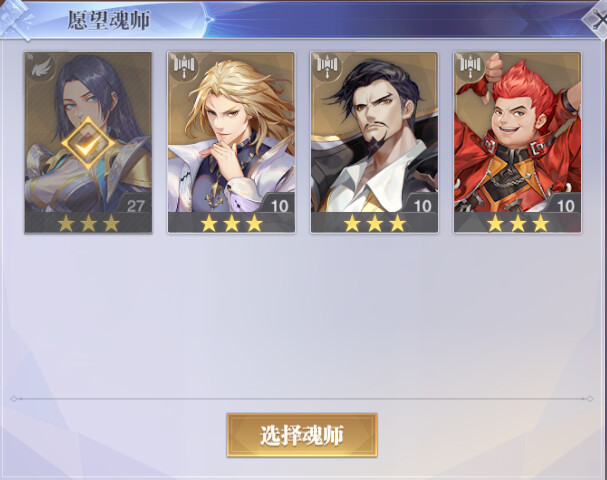Screen dimensions: 607x480
Task: Uncheck the golden checkmark on dark-haired heroine
Action: click(88, 144)
